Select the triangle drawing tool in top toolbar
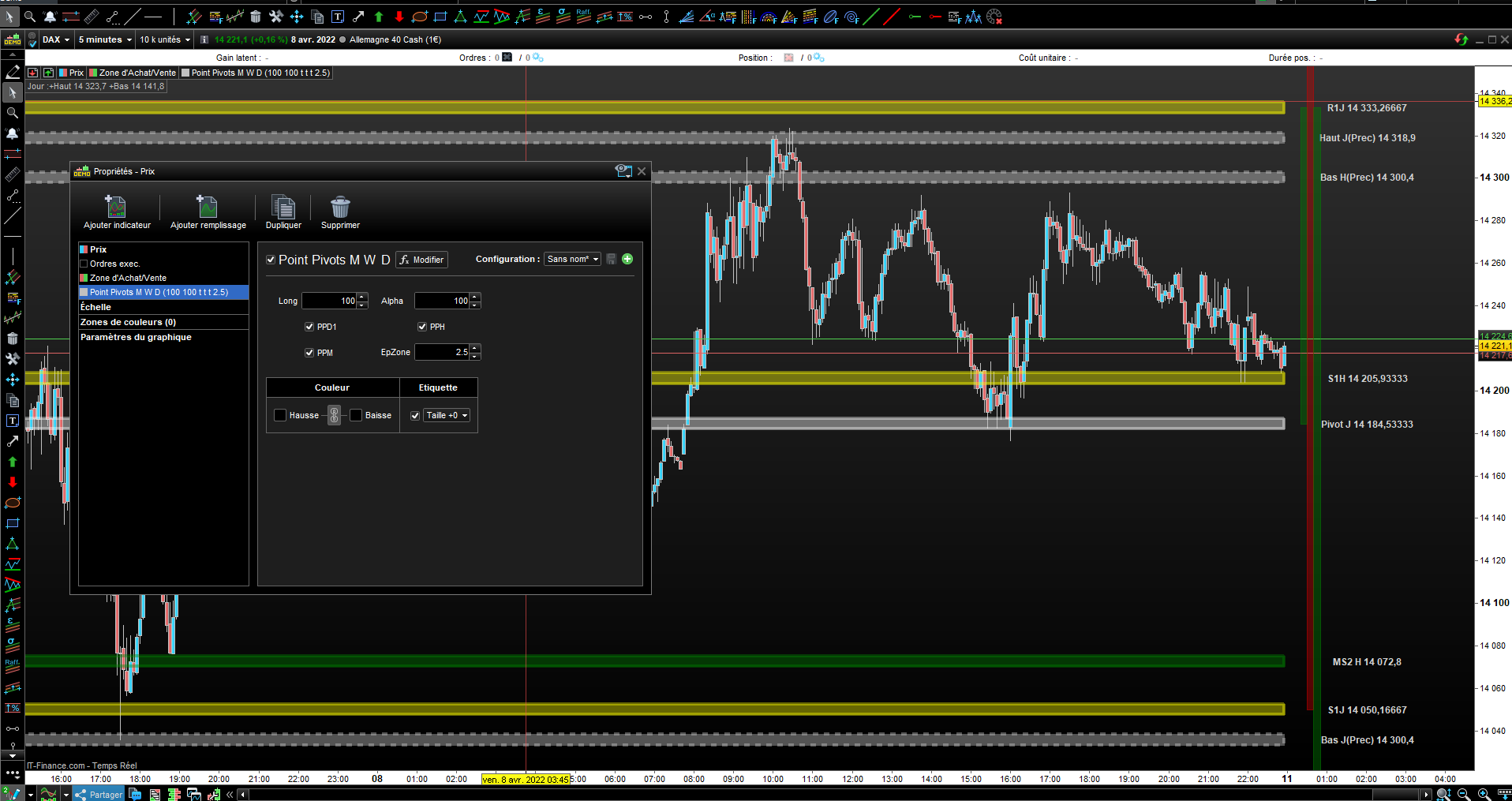The image size is (1512, 801). [461, 17]
